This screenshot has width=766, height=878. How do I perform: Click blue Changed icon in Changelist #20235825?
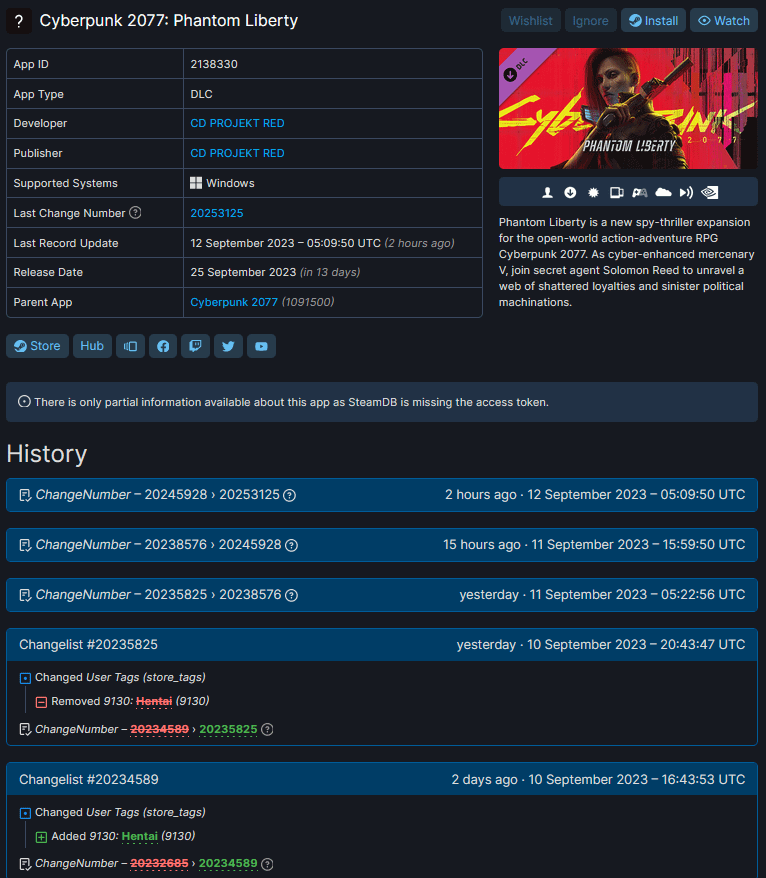click(x=25, y=678)
